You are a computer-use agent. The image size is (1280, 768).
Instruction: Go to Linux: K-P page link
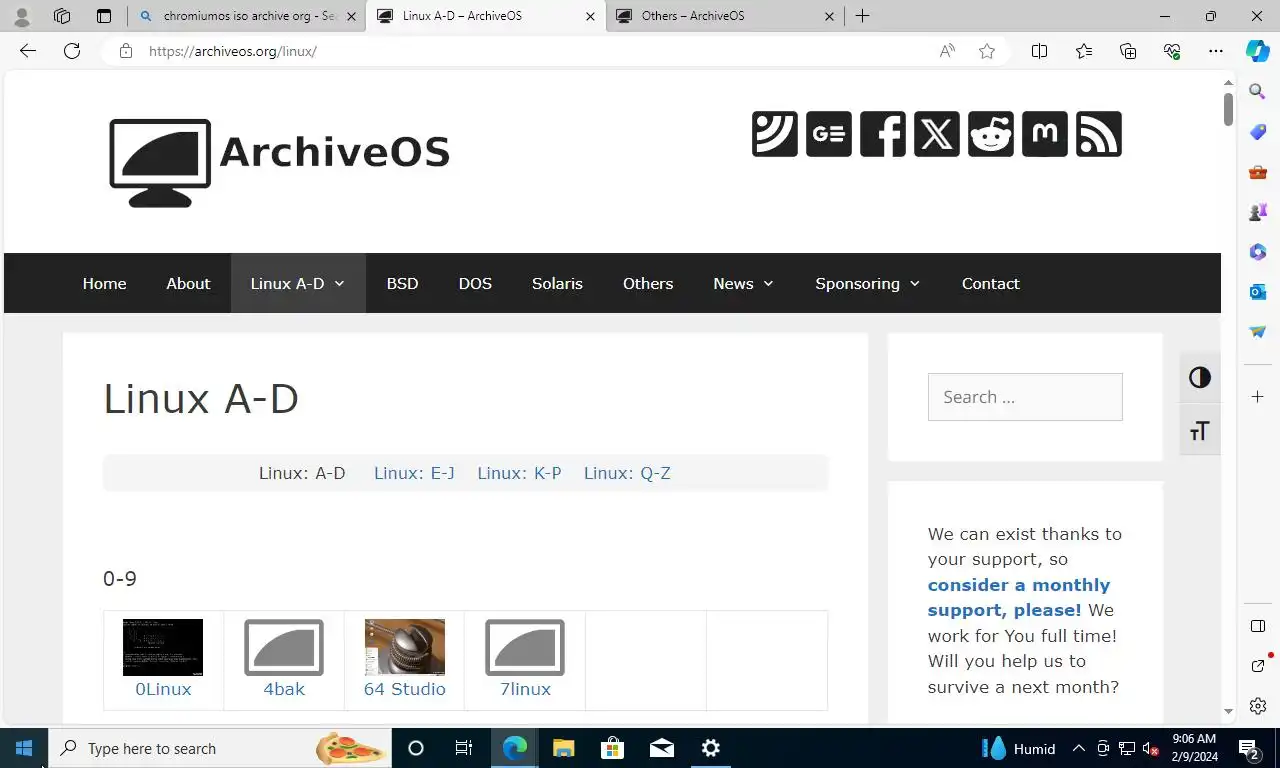pyautogui.click(x=519, y=473)
